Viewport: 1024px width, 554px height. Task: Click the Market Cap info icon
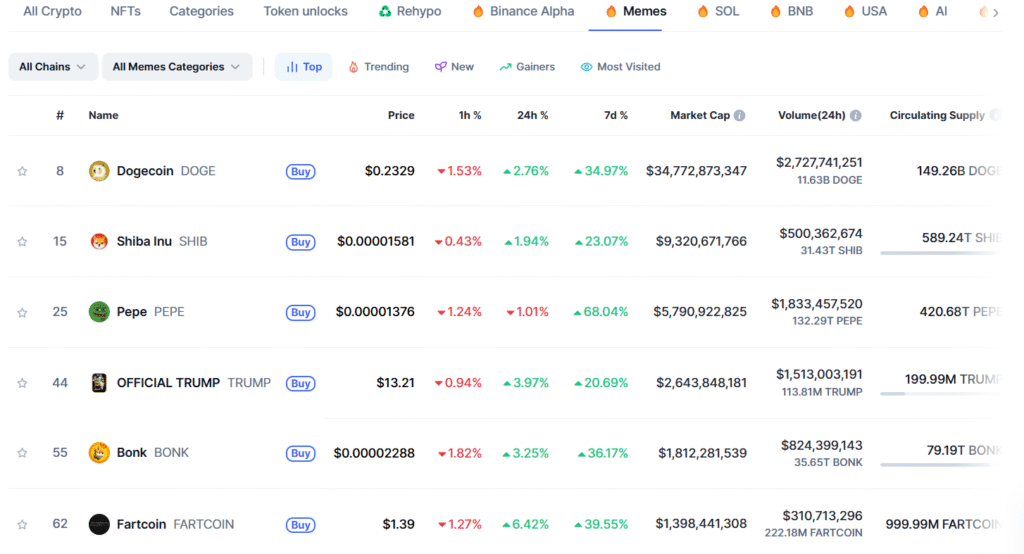click(x=739, y=116)
